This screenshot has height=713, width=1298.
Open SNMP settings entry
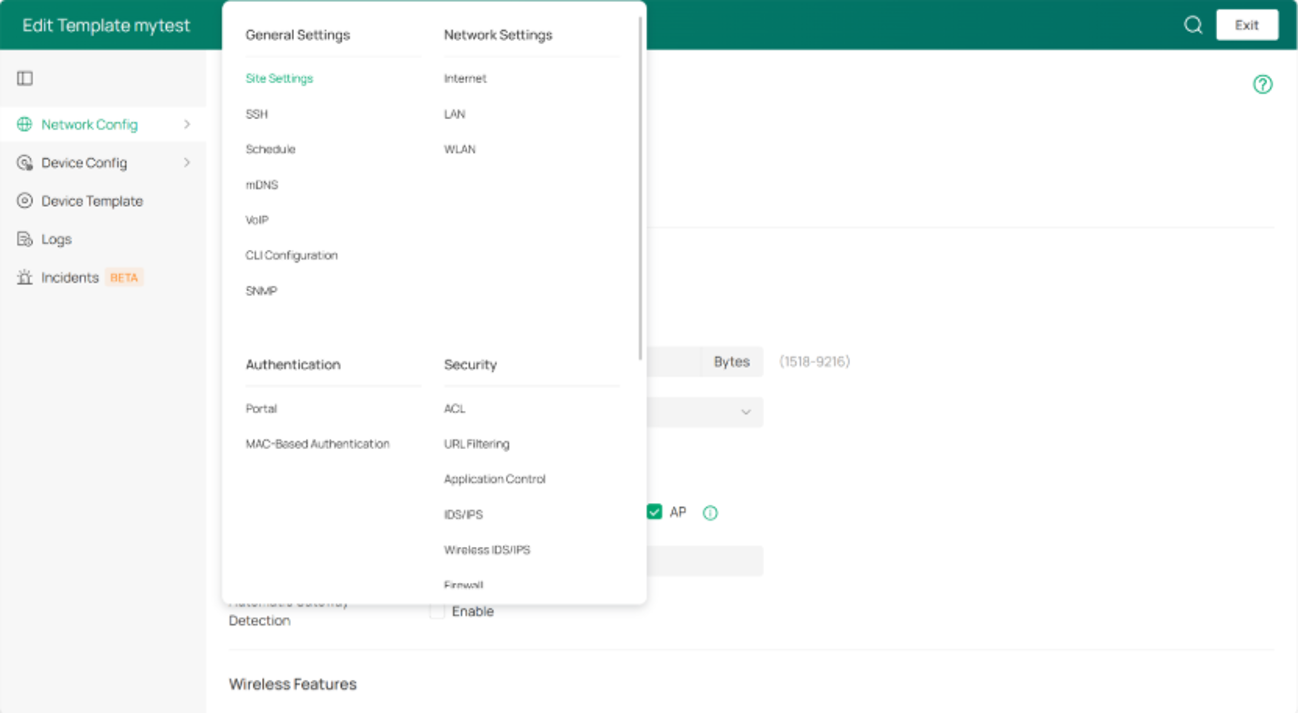(261, 291)
